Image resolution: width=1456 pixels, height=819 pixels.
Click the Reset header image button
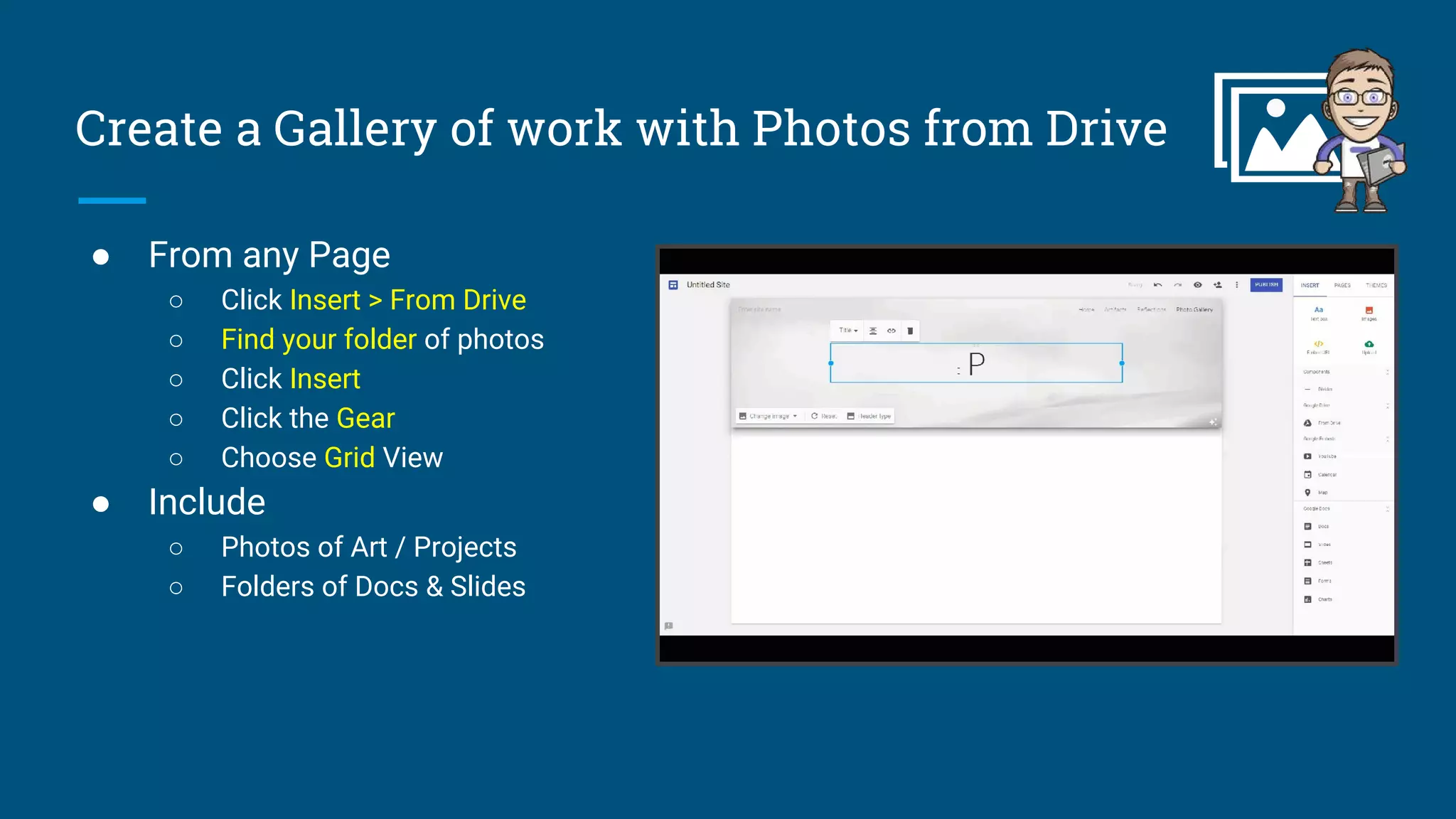(824, 416)
